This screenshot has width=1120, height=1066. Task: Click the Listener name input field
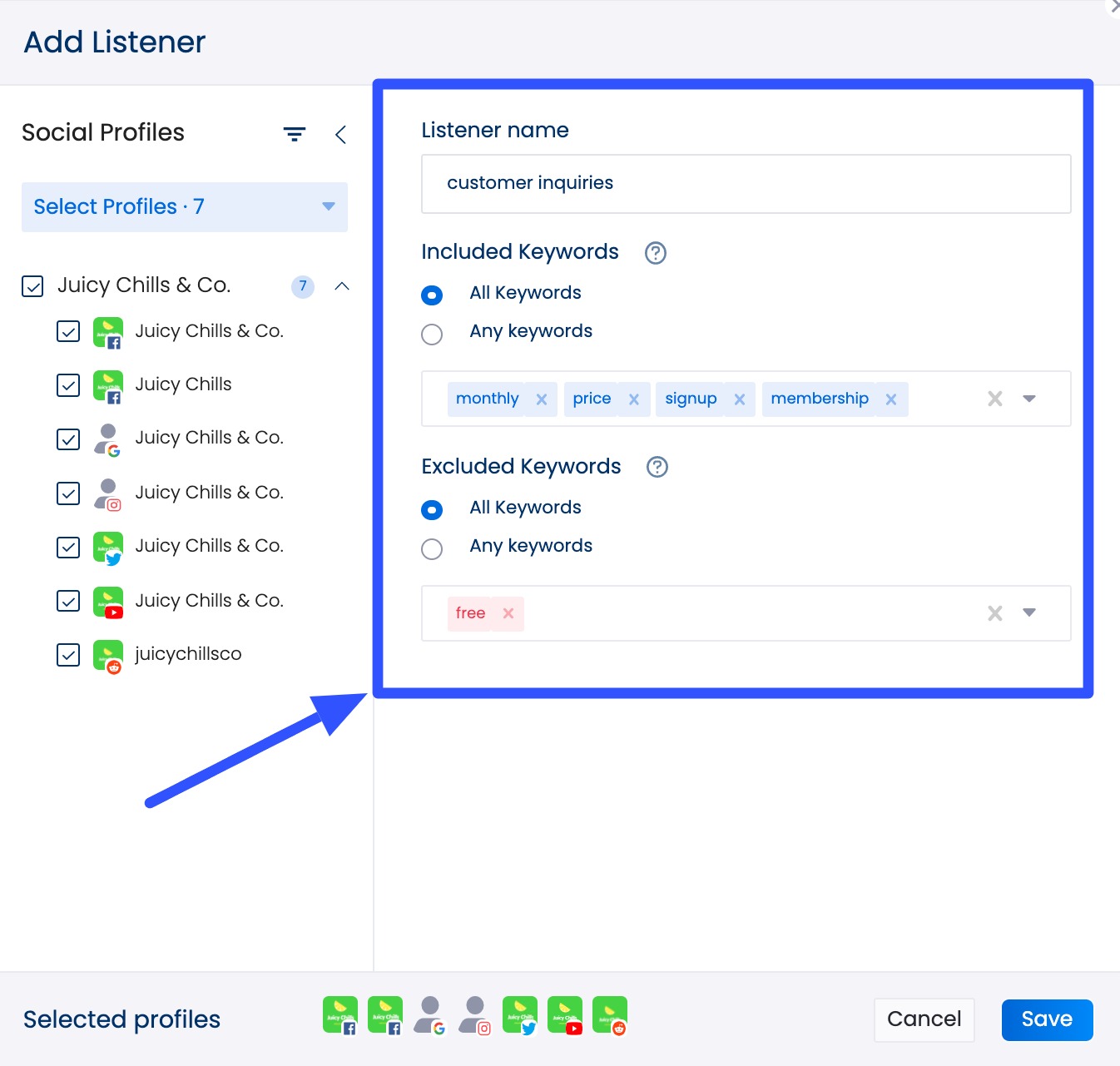(746, 184)
